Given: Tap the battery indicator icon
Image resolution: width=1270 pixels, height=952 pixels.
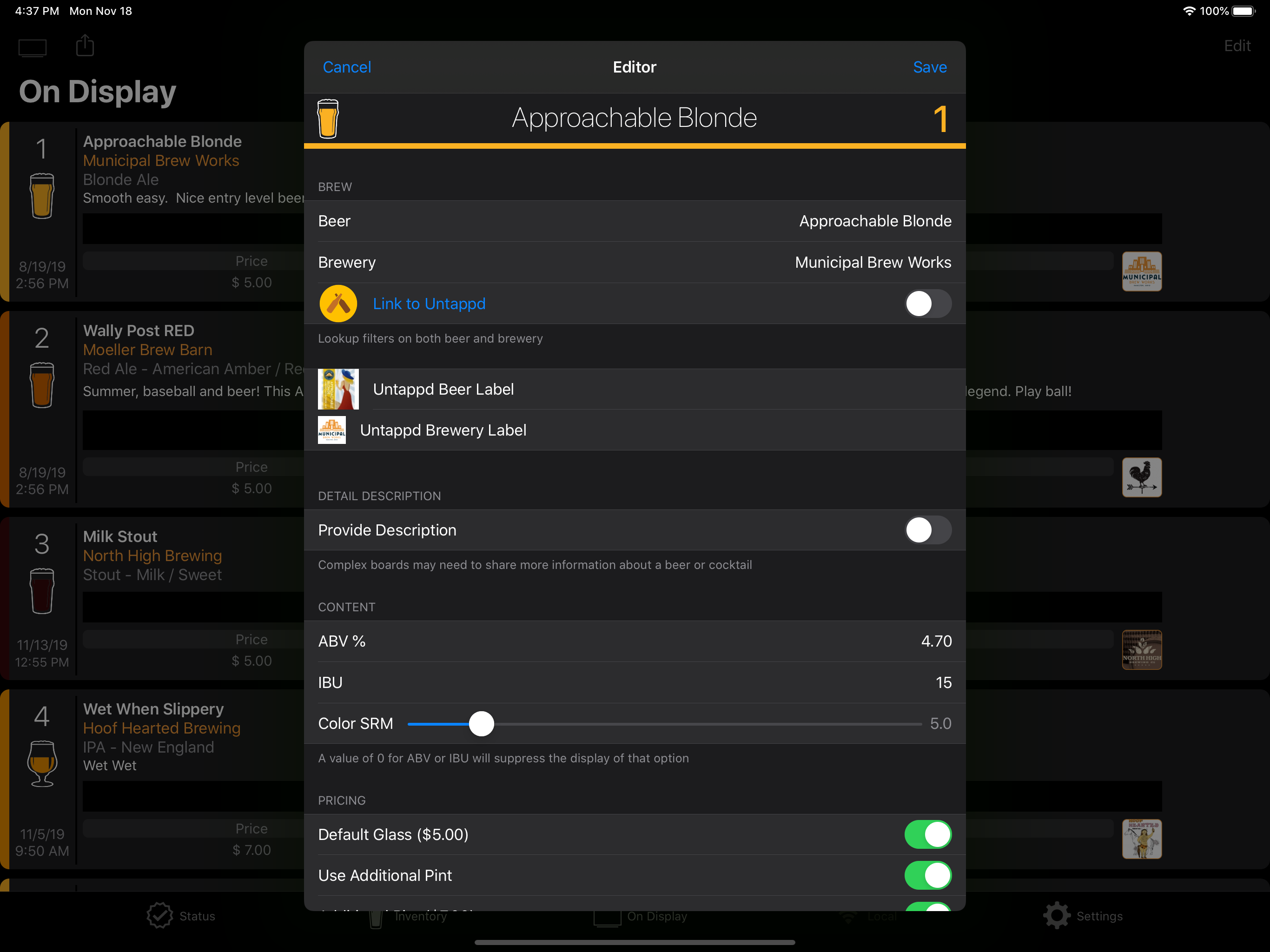Looking at the screenshot, I should (x=1244, y=11).
